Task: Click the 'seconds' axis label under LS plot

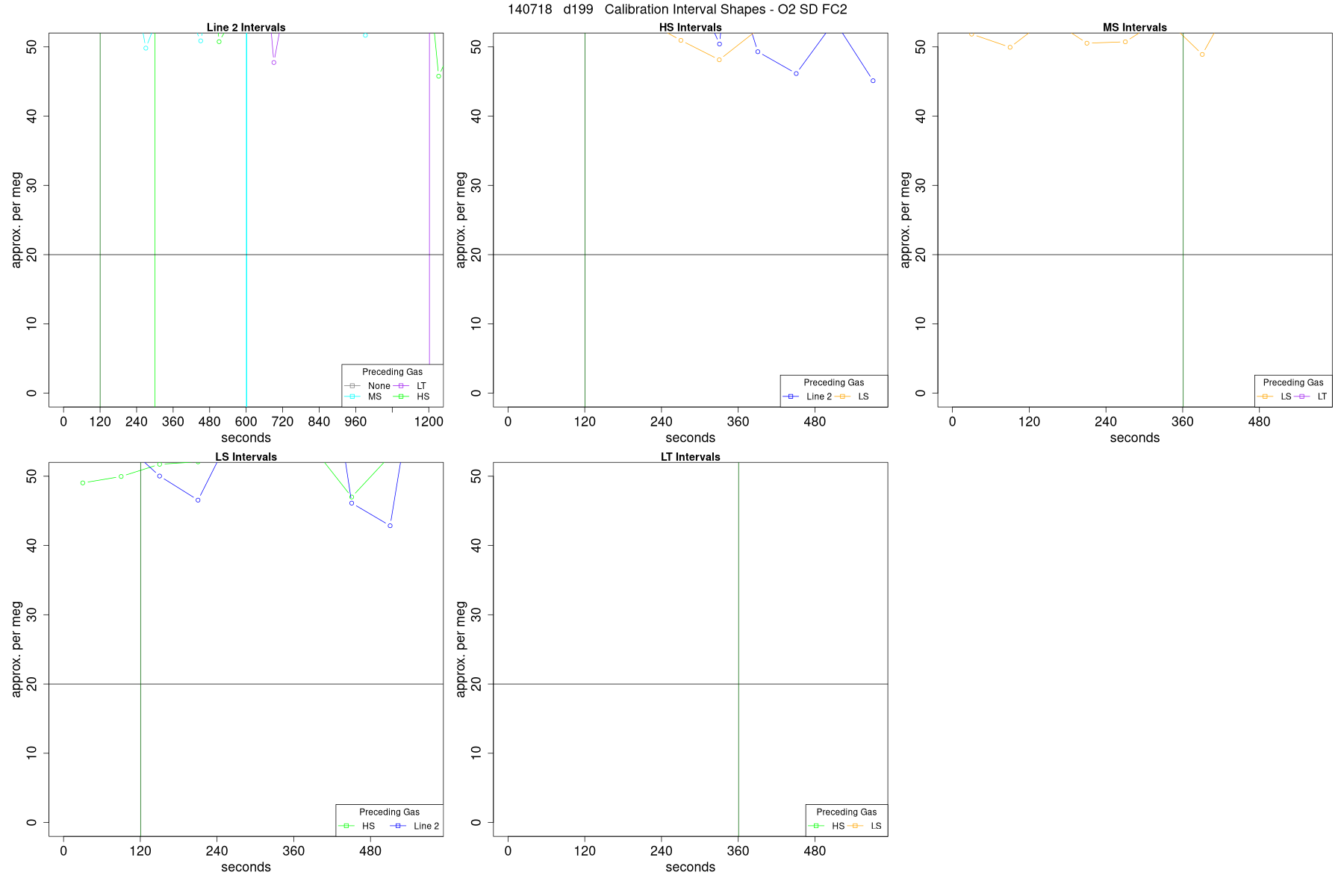Action: click(x=246, y=867)
